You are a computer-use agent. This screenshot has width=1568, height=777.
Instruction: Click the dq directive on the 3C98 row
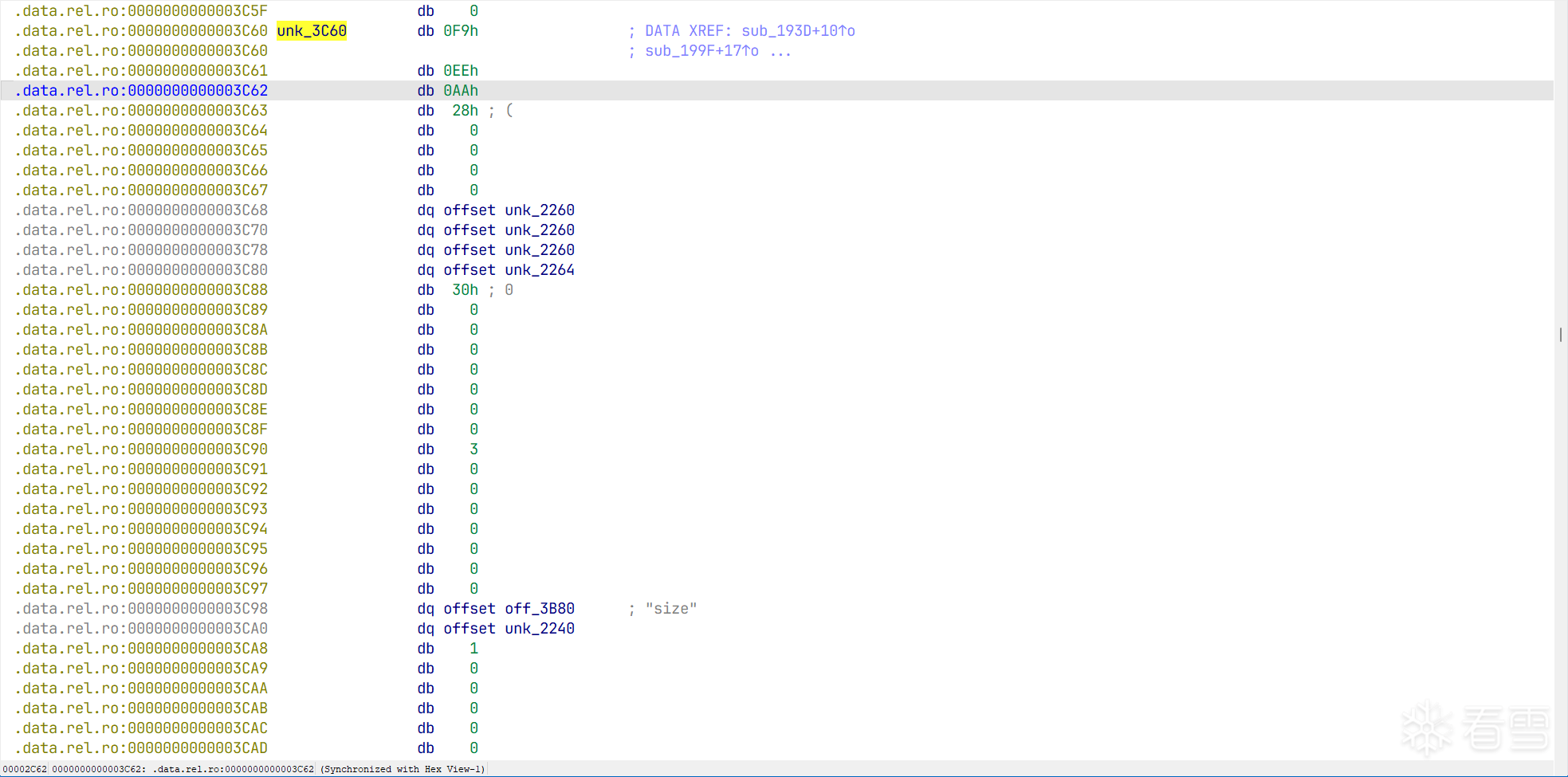[x=426, y=609]
